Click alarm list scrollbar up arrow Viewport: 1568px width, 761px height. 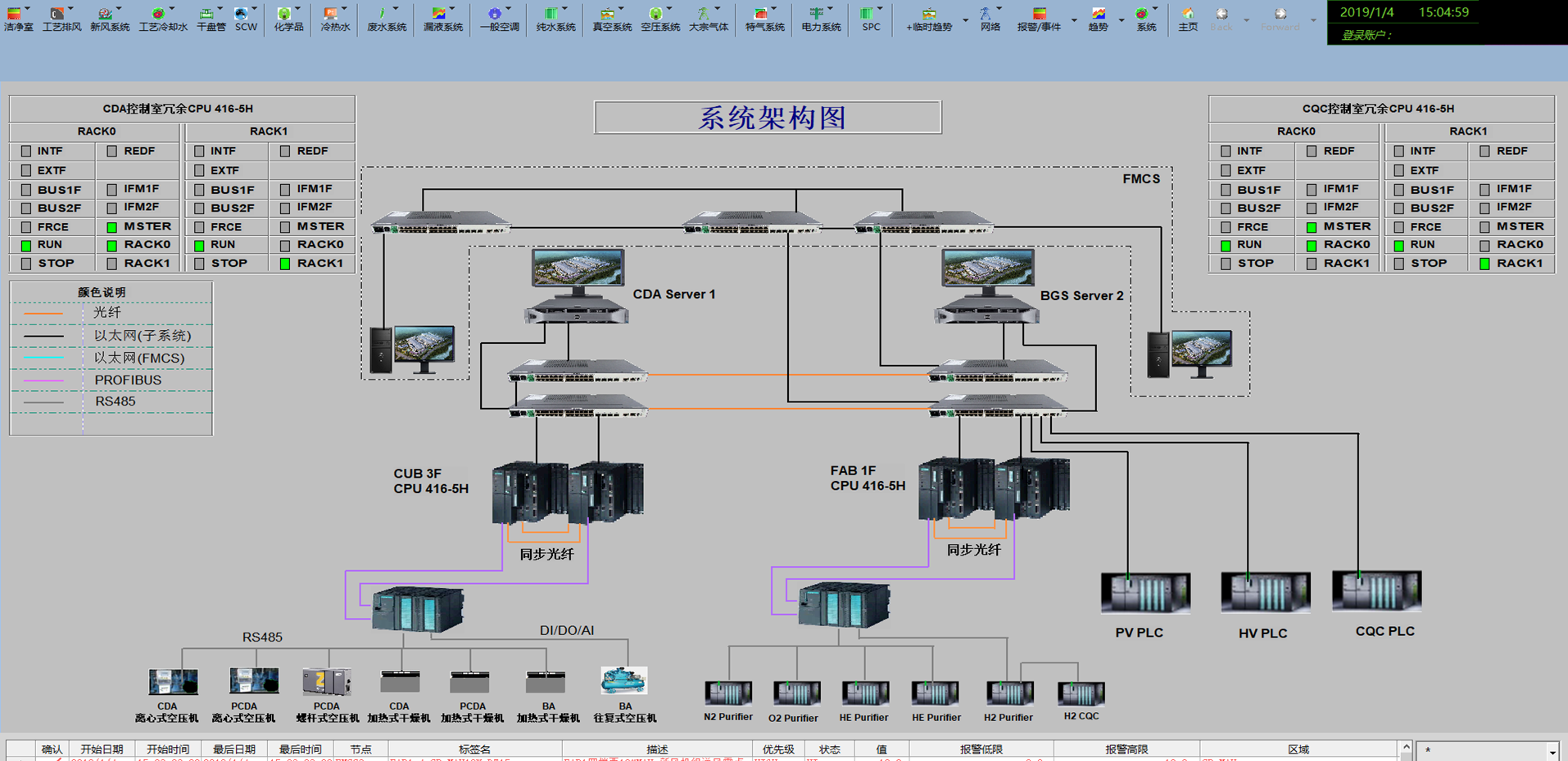(1406, 747)
